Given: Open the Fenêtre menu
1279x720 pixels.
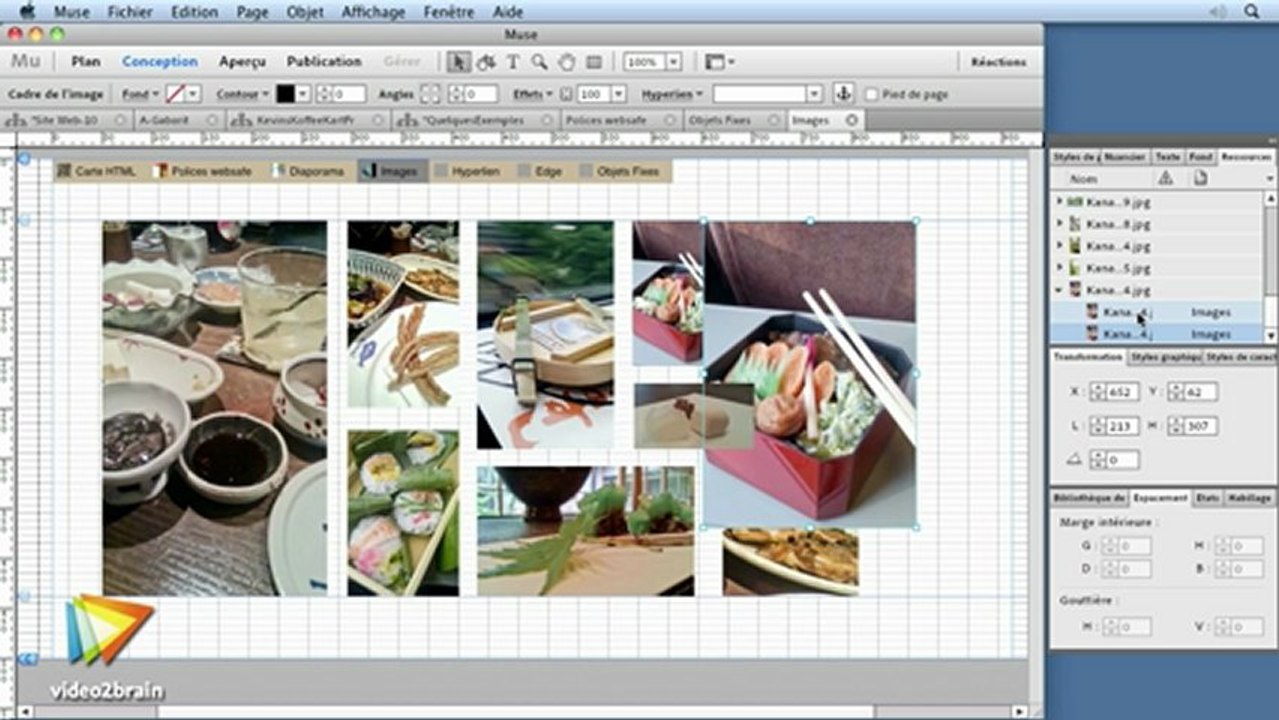Looking at the screenshot, I should click(449, 12).
